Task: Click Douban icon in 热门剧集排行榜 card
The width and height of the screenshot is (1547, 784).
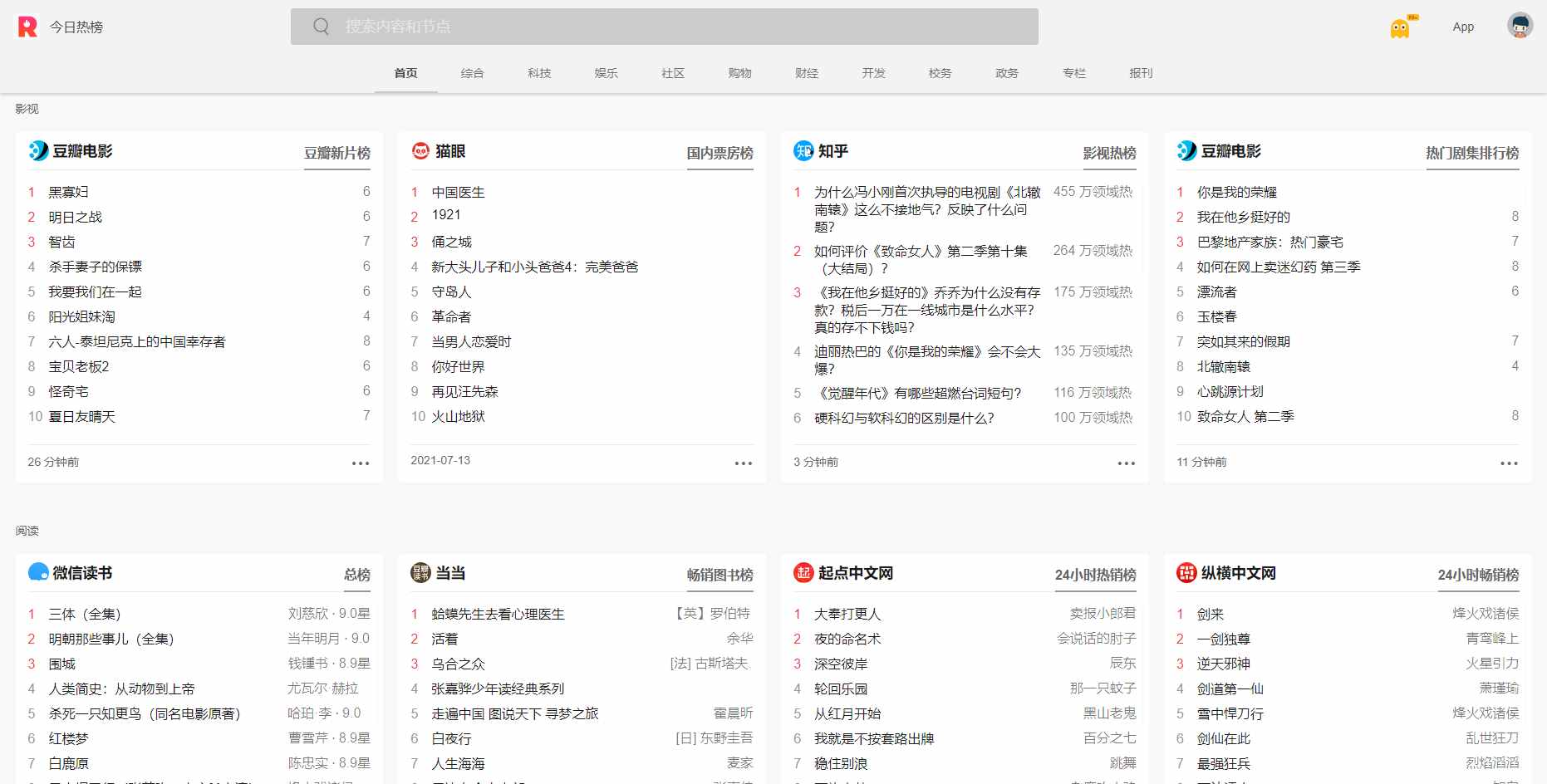Action: (1186, 150)
